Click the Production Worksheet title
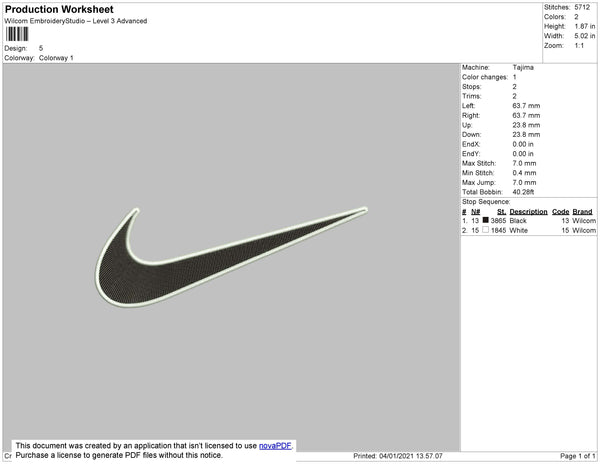 [59, 10]
